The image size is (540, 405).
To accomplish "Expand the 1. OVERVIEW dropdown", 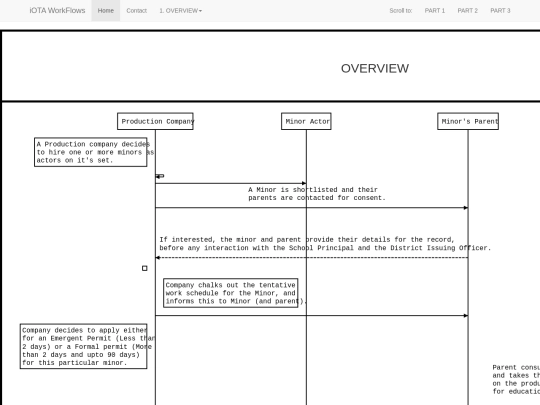I will [180, 11].
